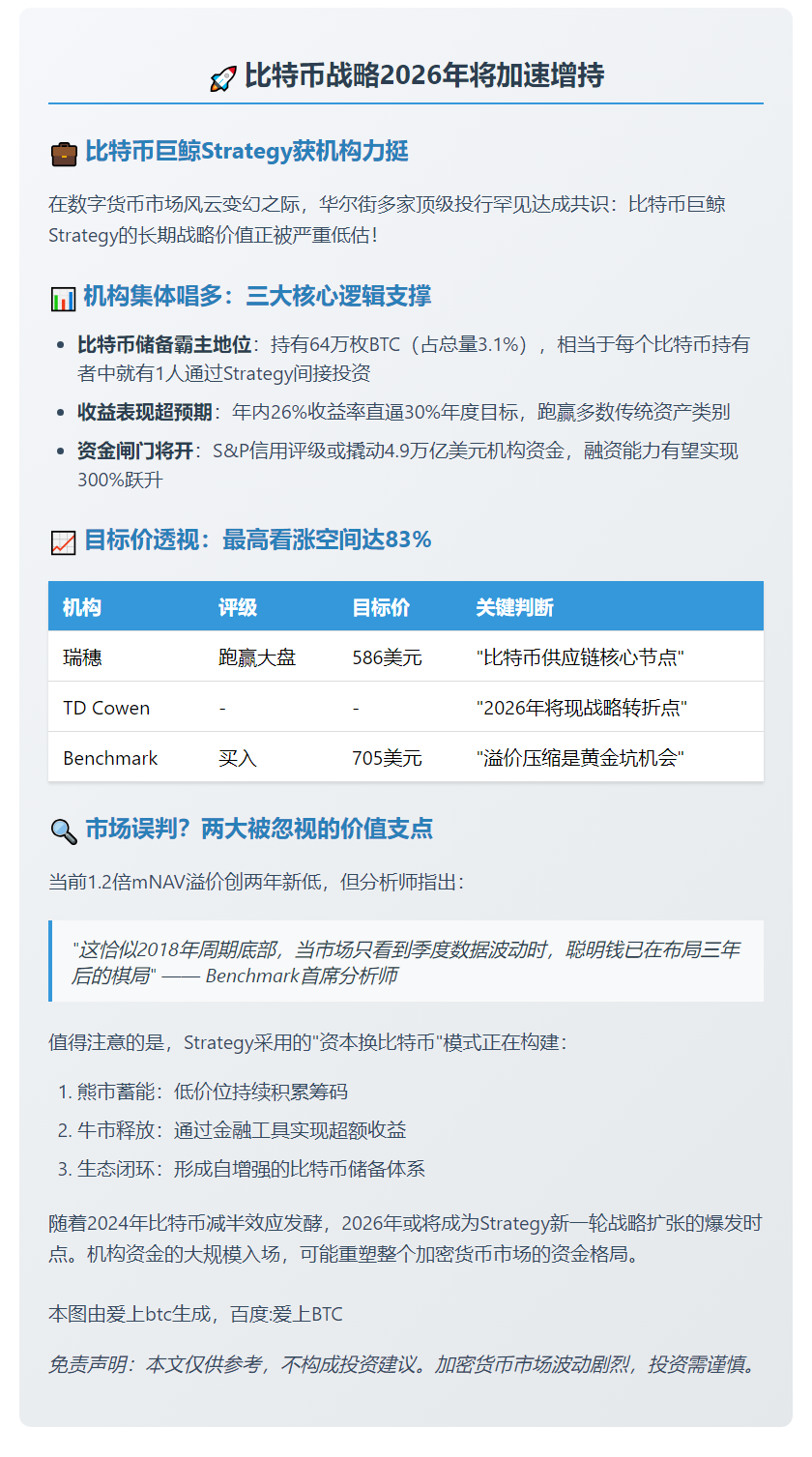Click heading 比特币巨鲸Strategy获机构力挺

[246, 152]
